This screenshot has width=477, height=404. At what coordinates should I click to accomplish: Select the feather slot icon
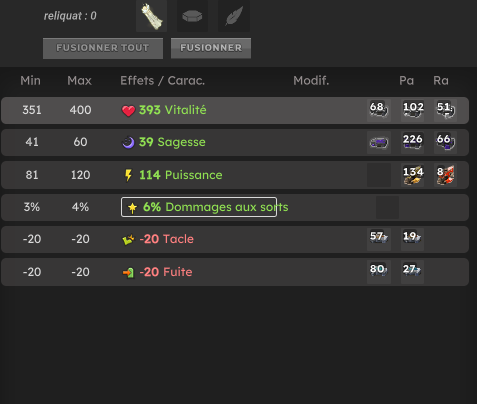point(234,16)
